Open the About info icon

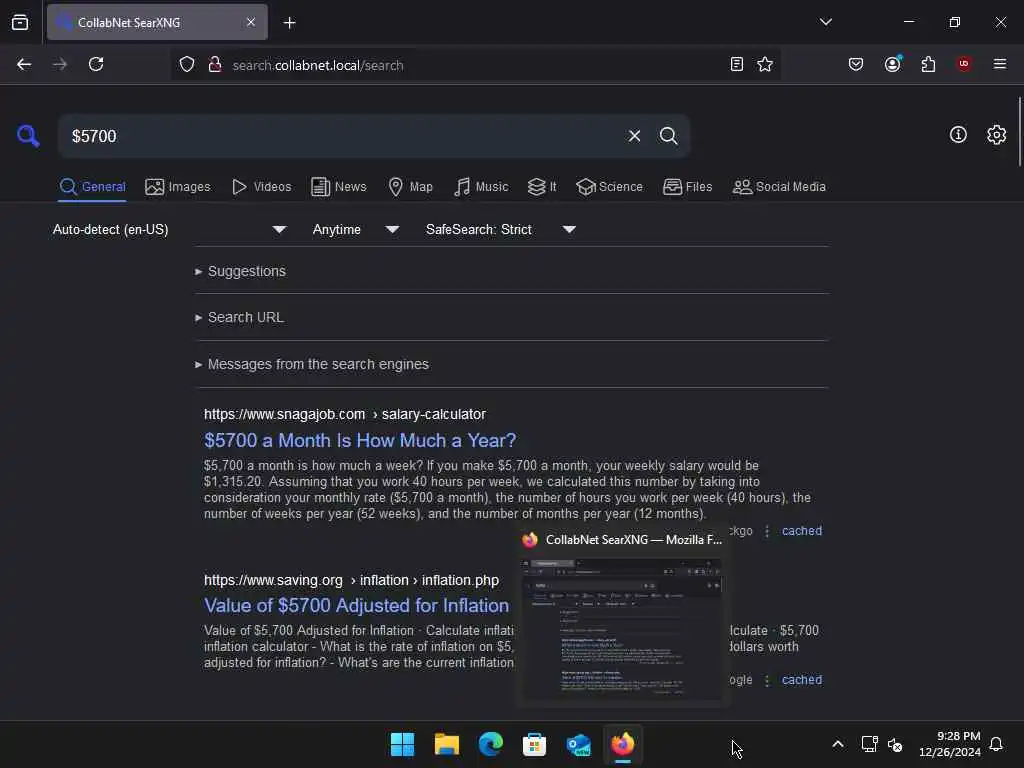coord(958,135)
